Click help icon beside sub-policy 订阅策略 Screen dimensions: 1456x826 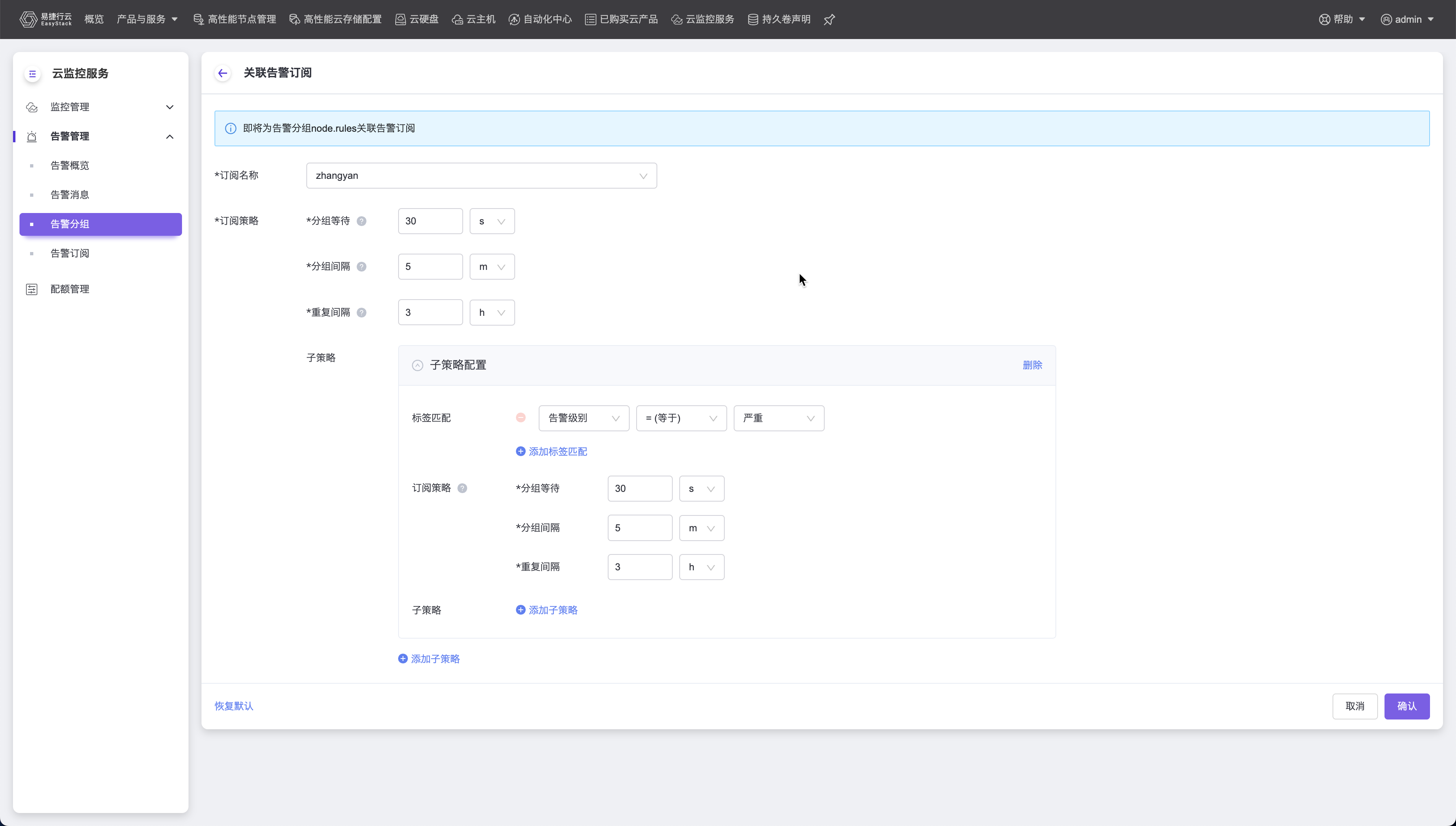pos(462,489)
